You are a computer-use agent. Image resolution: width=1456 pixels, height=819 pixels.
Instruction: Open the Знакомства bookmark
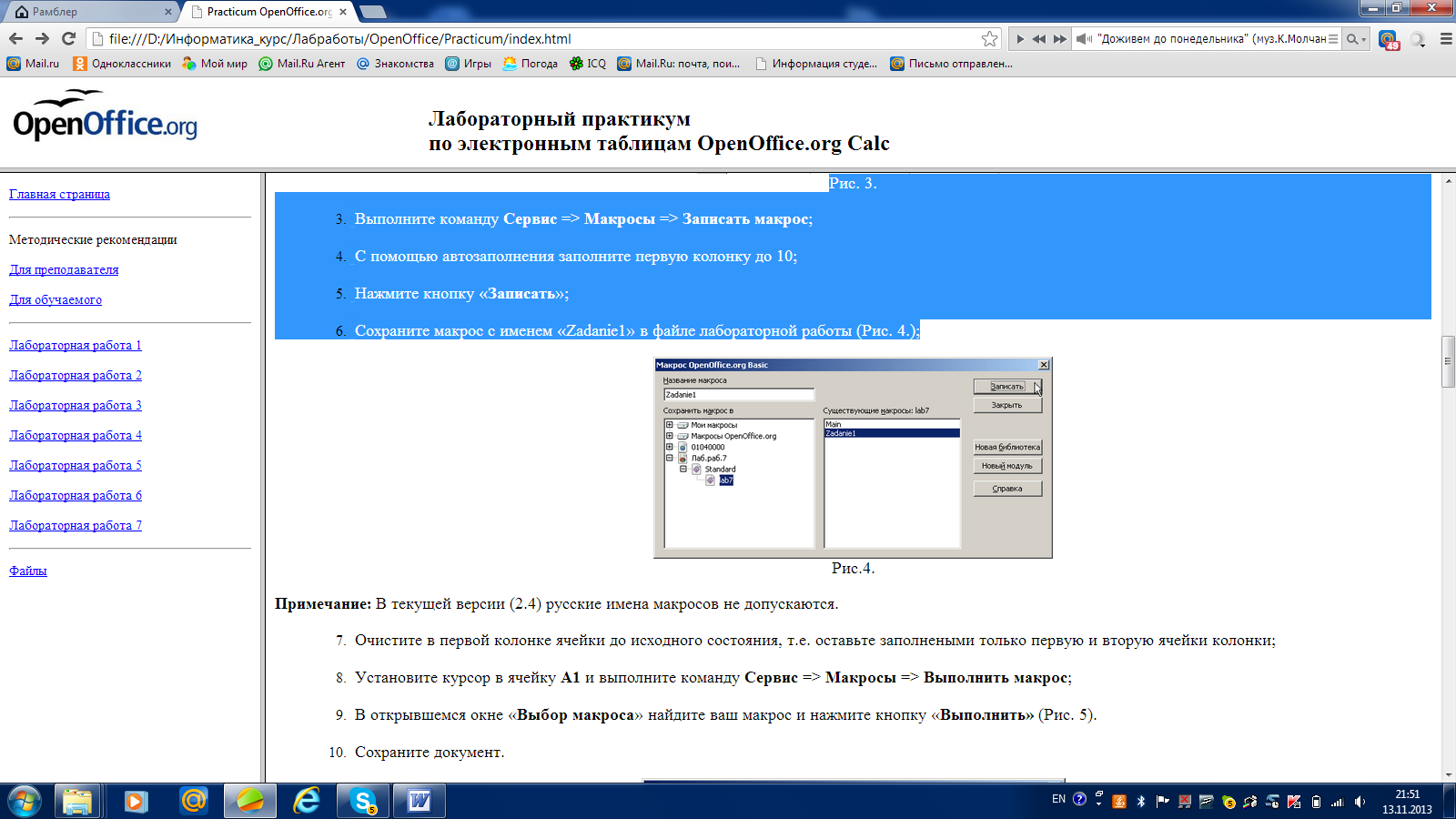pos(395,64)
